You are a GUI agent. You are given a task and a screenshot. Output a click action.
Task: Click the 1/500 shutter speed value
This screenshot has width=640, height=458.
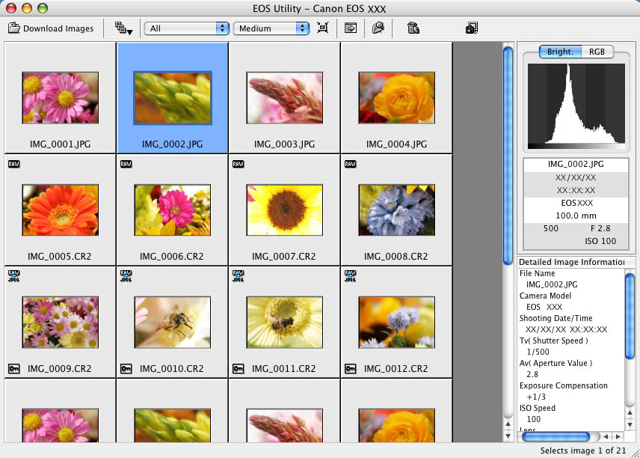click(x=538, y=352)
